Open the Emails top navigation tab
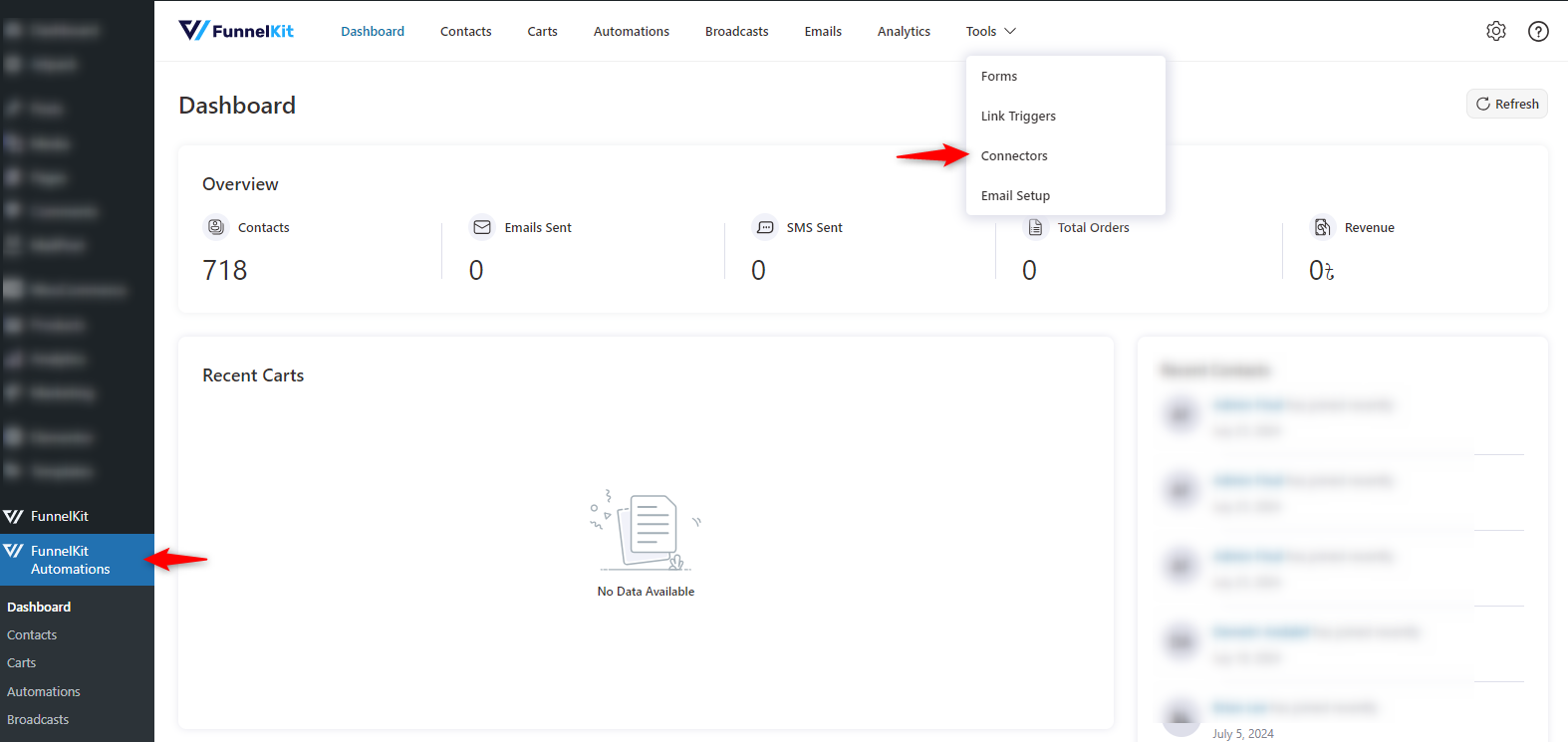Screen dimensions: 1568x742 (x=823, y=31)
